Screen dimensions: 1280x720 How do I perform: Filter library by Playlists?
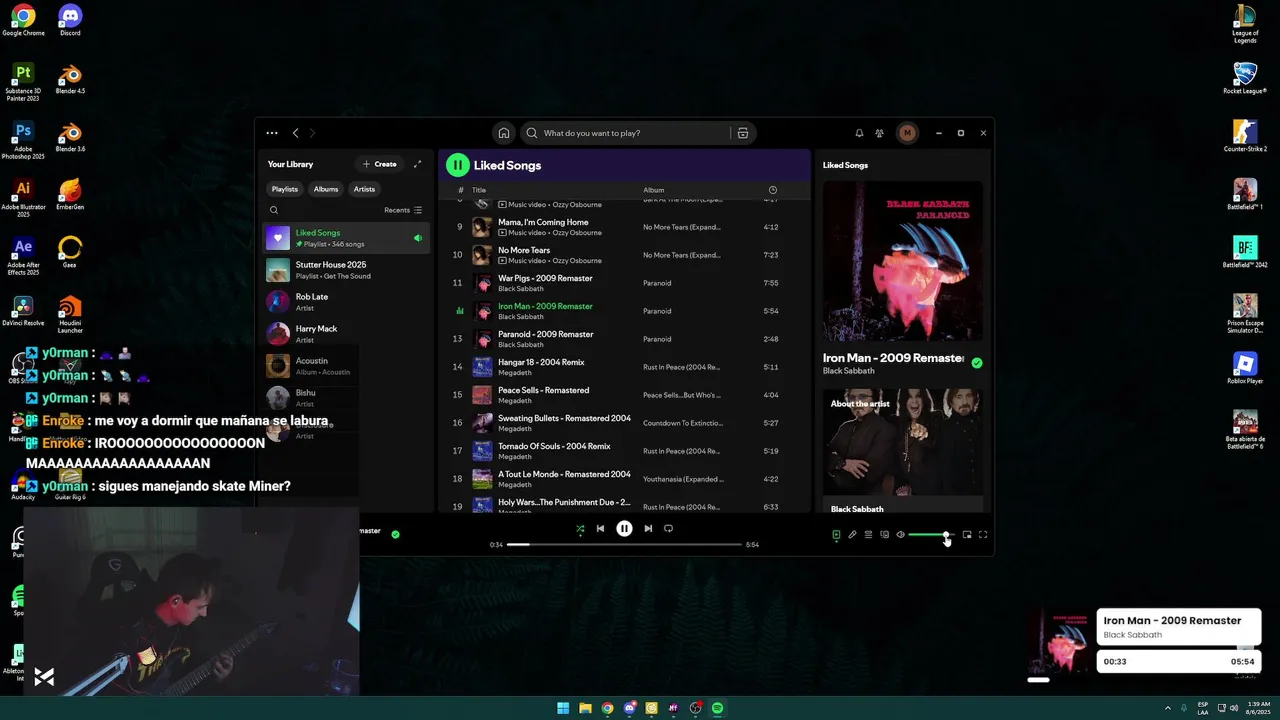point(285,189)
